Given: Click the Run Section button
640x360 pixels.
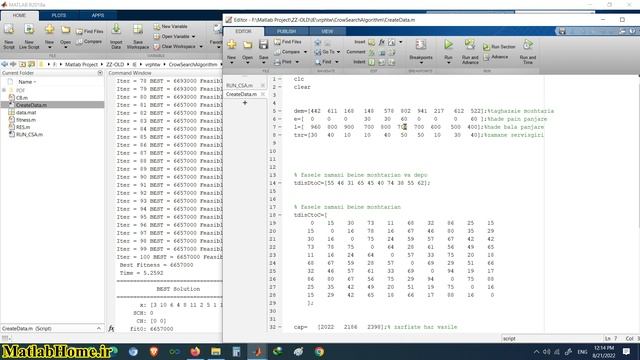Looking at the screenshot, I should 499,47.
